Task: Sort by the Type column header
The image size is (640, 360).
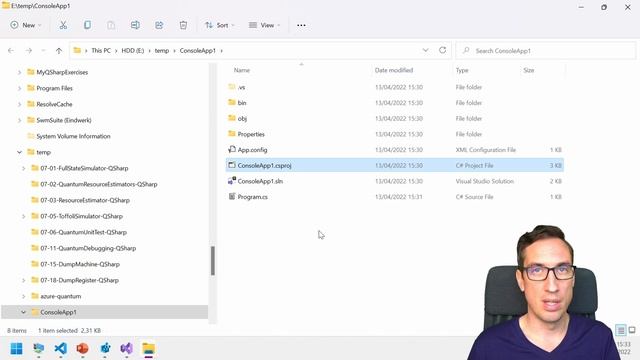Action: click(462, 70)
